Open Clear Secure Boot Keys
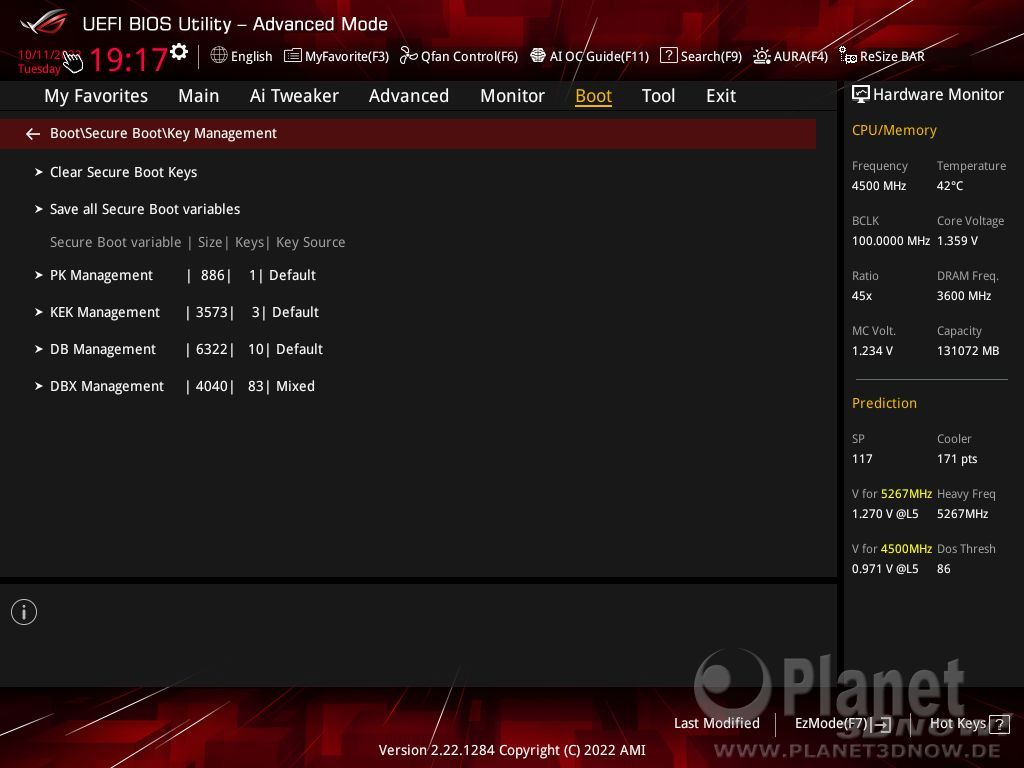The image size is (1024, 768). [x=123, y=172]
